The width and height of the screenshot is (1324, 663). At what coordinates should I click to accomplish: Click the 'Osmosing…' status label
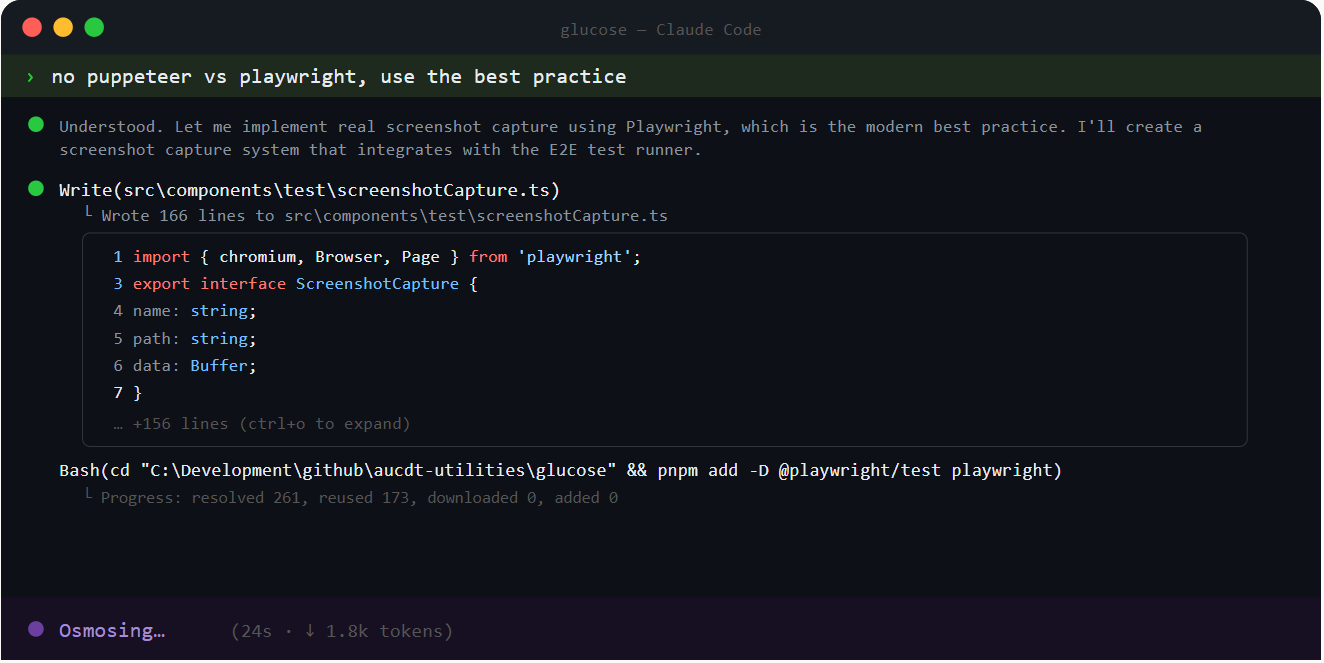[x=112, y=631]
